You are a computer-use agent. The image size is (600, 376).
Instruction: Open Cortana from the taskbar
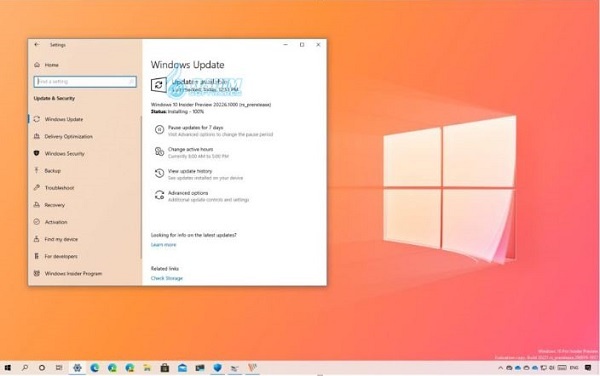42,368
